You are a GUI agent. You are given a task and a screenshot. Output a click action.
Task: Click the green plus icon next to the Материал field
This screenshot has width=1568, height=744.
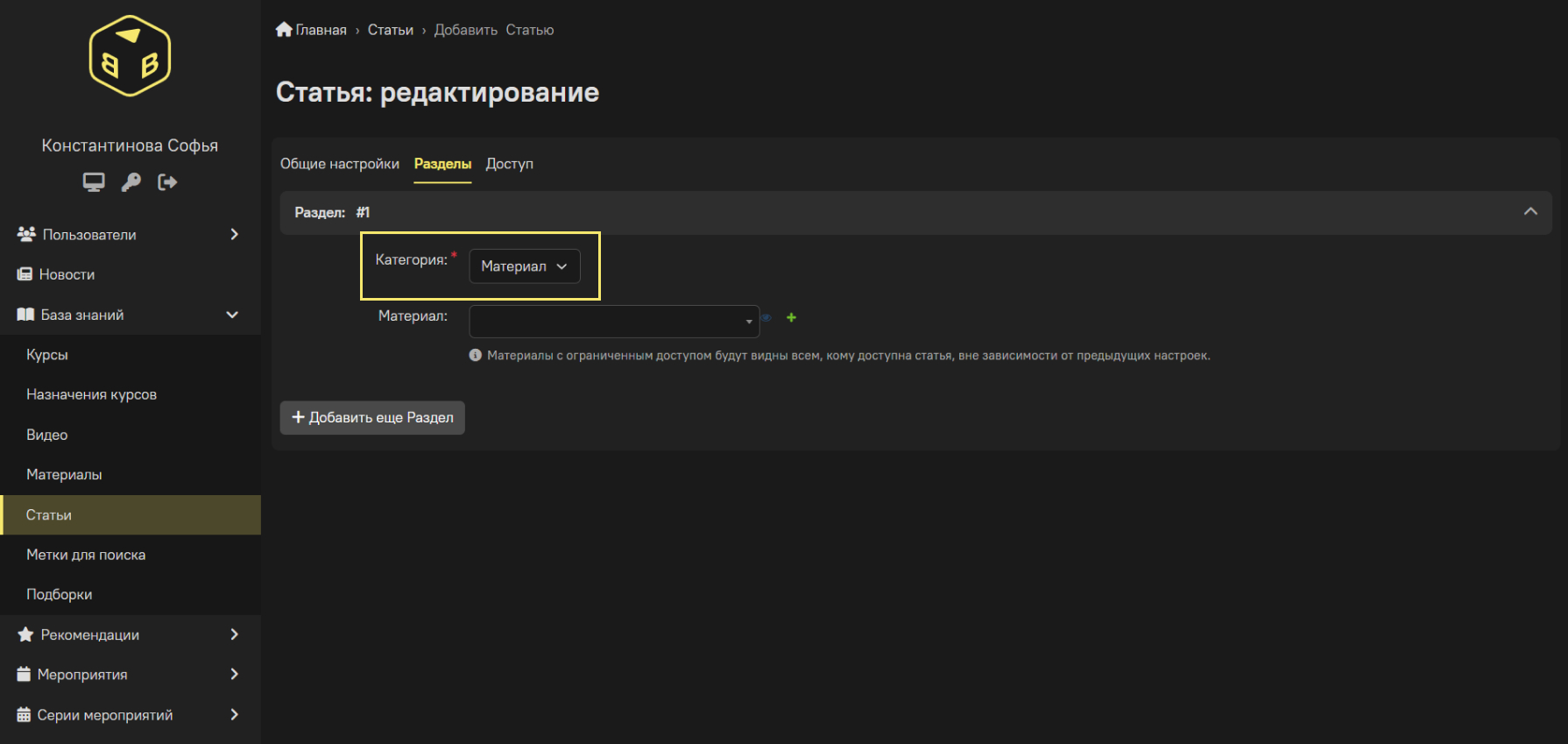click(791, 317)
